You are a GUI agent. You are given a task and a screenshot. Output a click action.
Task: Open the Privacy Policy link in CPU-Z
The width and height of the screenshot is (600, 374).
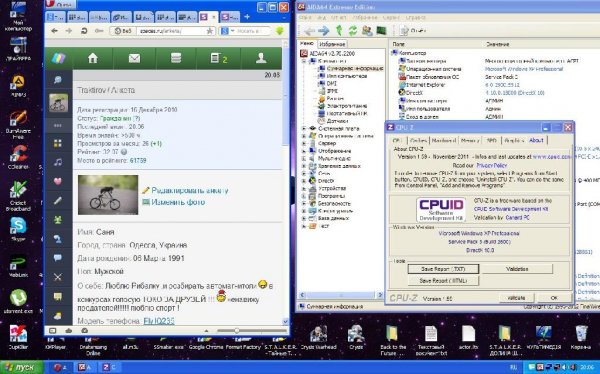point(492,165)
